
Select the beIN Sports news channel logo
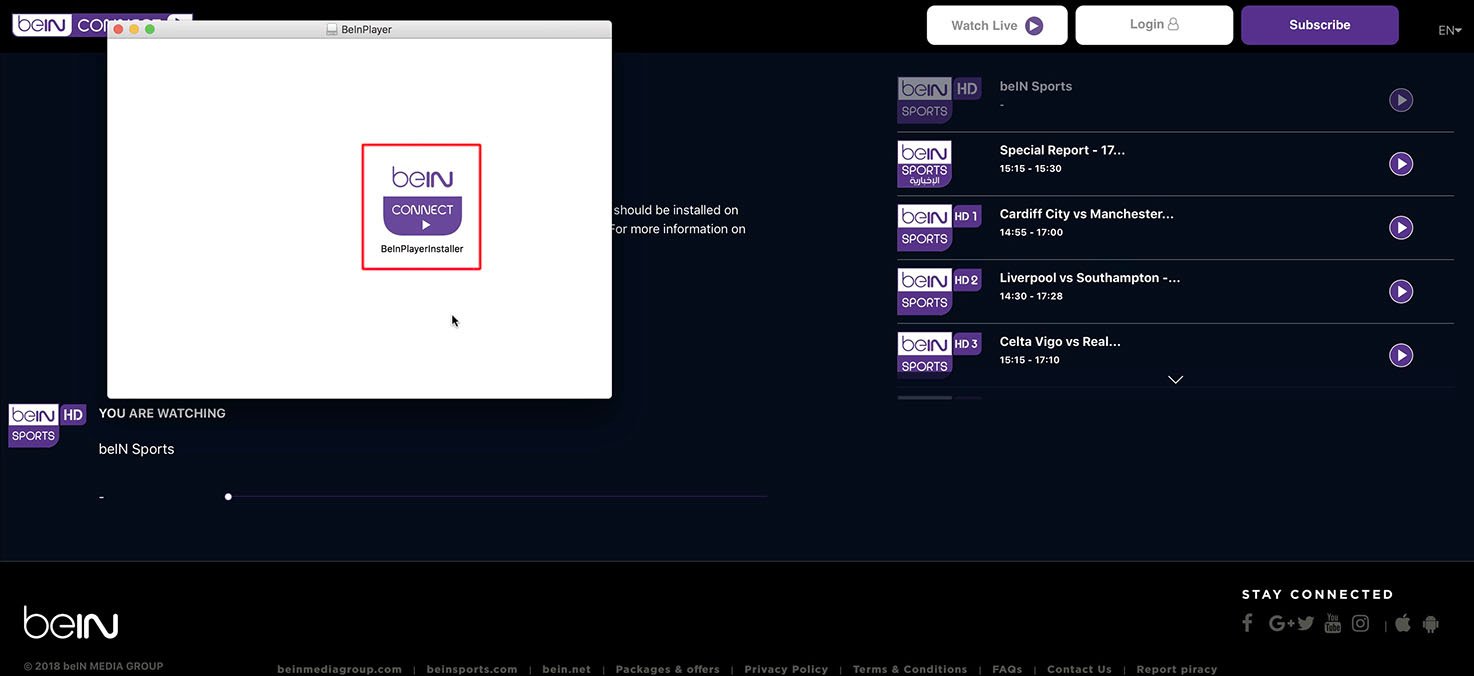pos(925,164)
